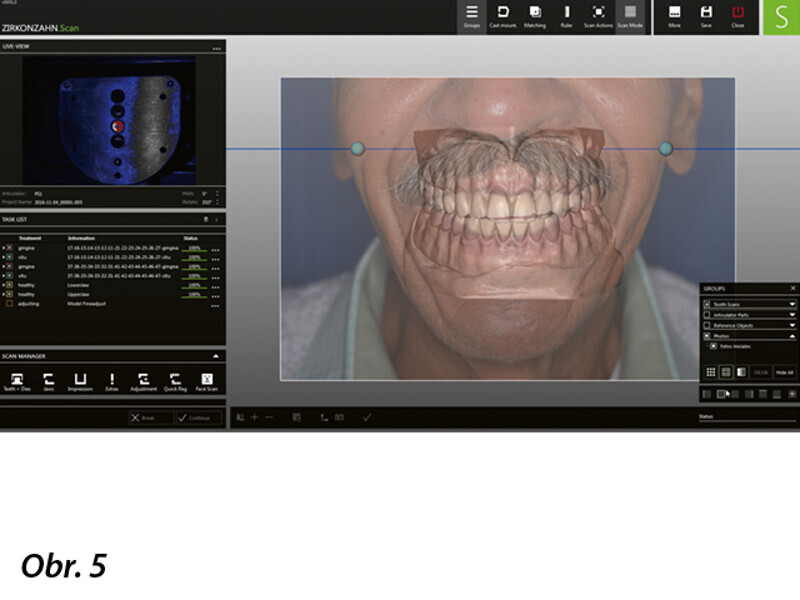Expand the Tooth Scans group arrow

click(792, 303)
